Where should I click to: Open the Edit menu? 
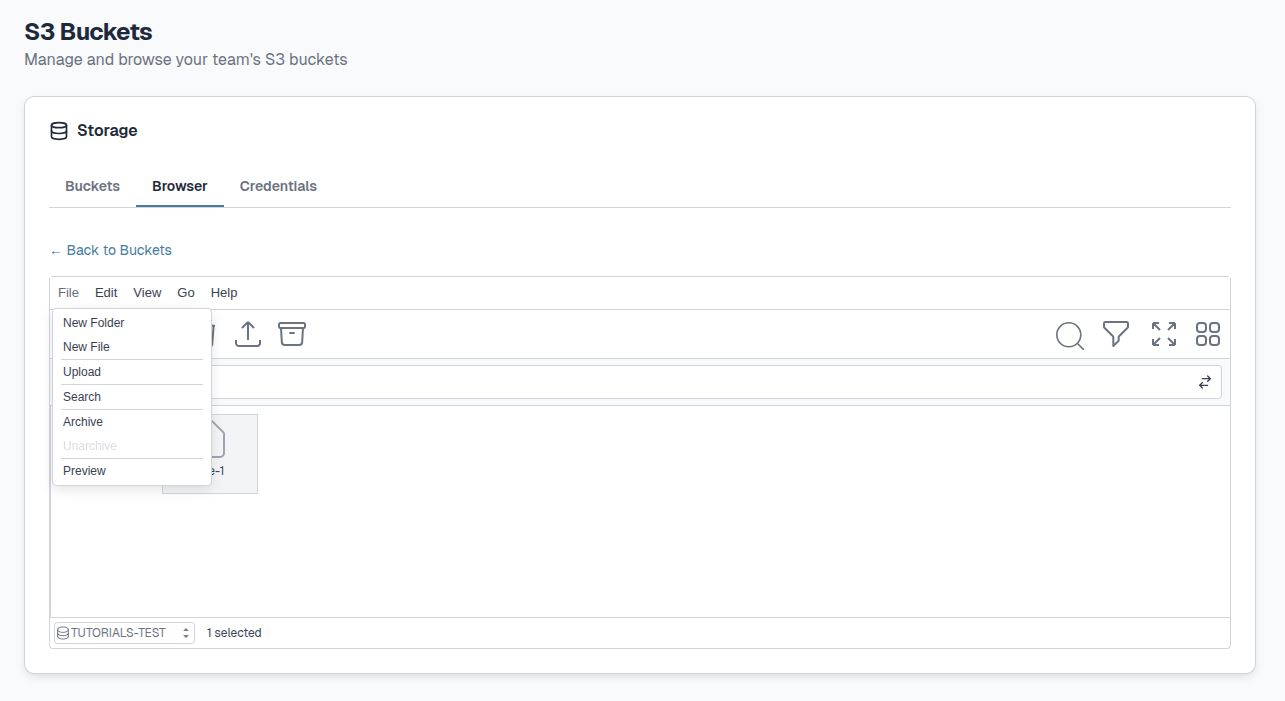click(x=106, y=293)
